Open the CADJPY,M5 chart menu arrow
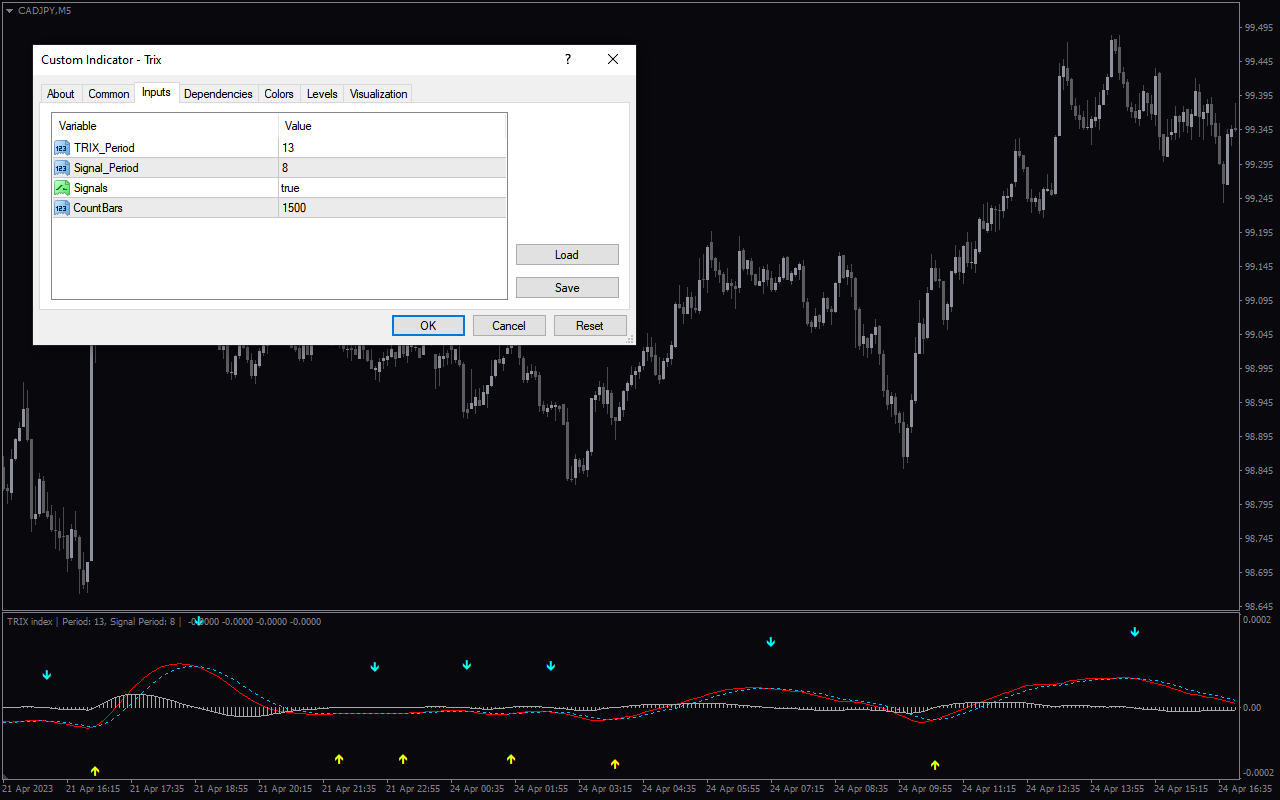Viewport: 1280px width, 800px height. point(10,10)
